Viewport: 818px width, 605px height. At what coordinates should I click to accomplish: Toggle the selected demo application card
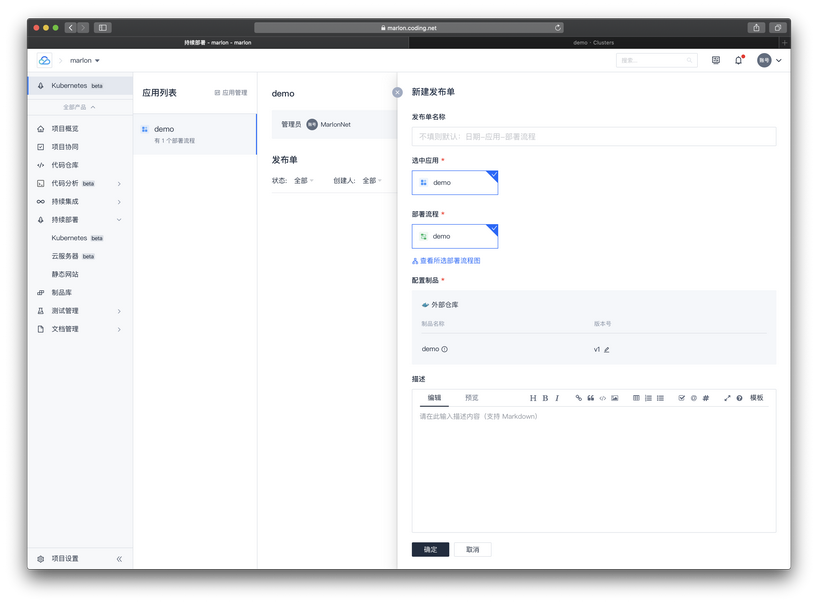[x=454, y=183]
